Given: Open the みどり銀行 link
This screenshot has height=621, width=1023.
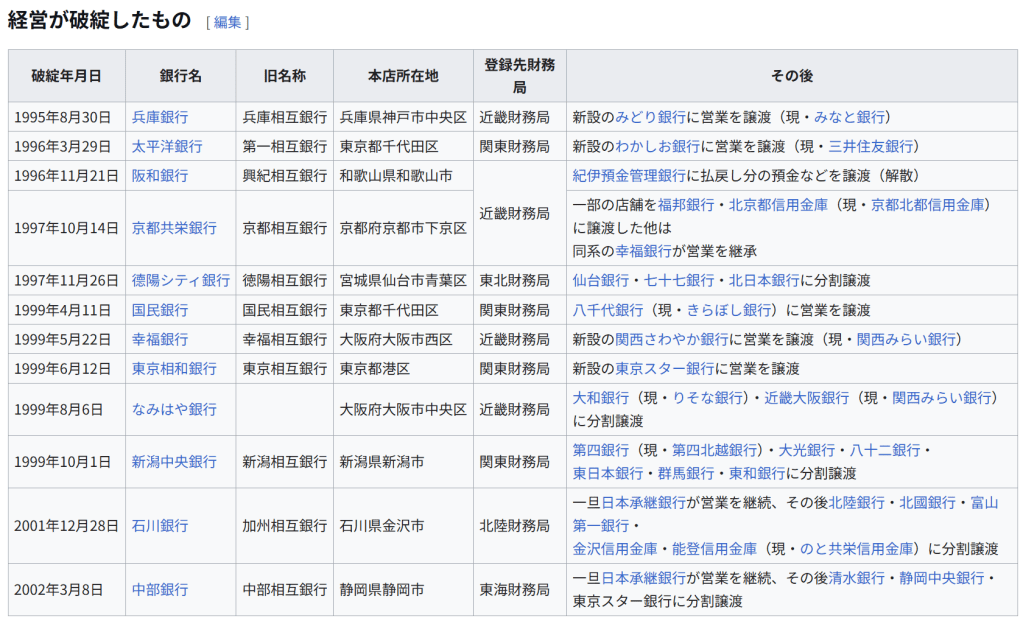Looking at the screenshot, I should coord(650,117).
